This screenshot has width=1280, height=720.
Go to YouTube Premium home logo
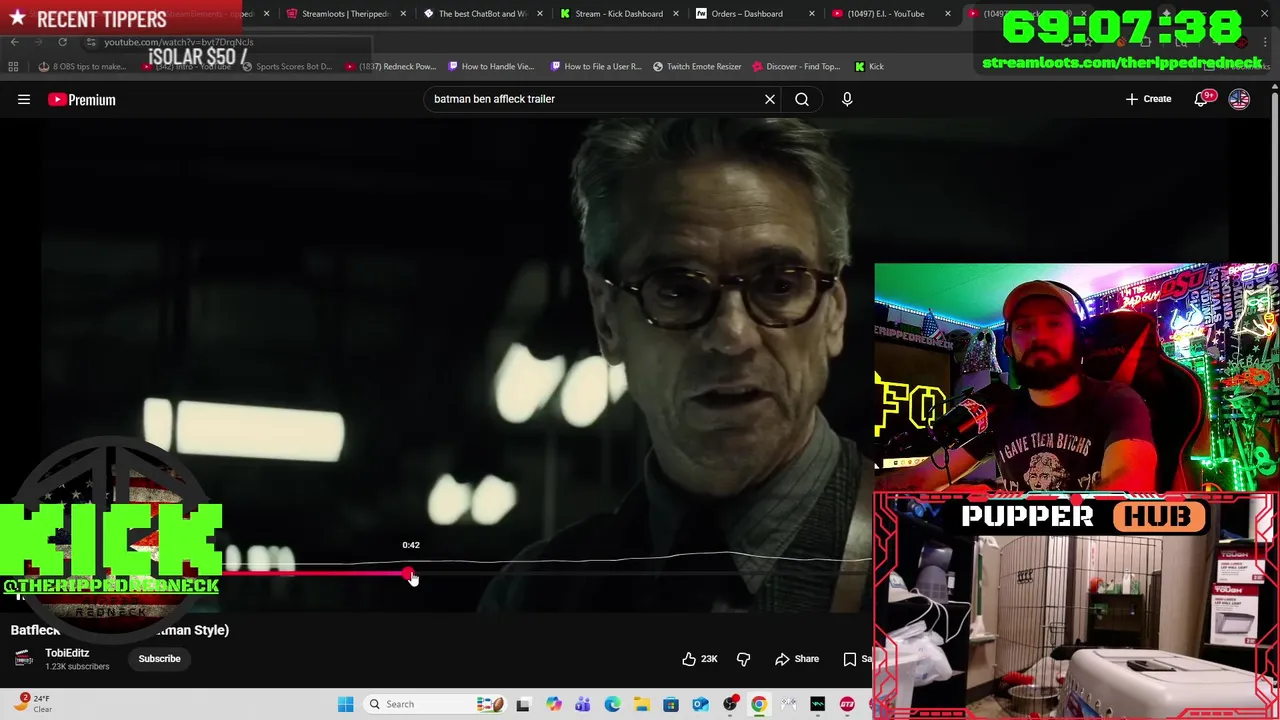point(82,99)
